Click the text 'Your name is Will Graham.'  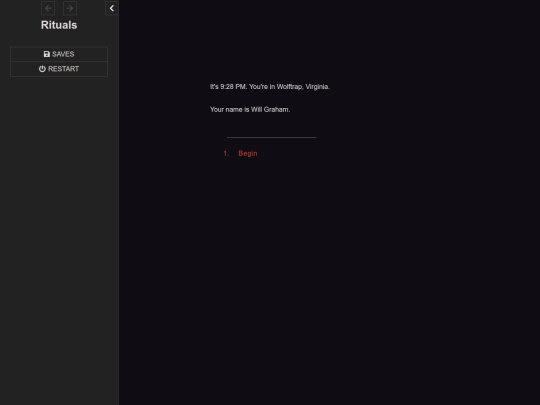pos(250,110)
